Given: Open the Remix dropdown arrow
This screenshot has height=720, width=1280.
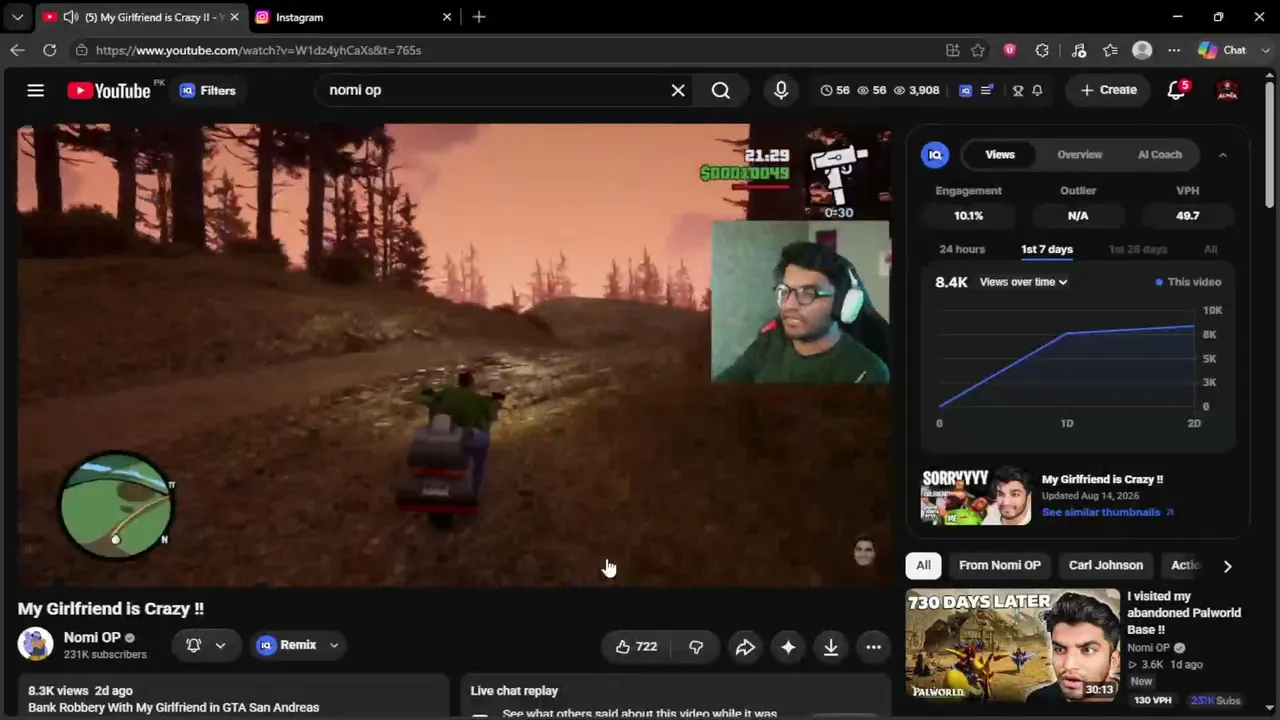Looking at the screenshot, I should pyautogui.click(x=334, y=645).
